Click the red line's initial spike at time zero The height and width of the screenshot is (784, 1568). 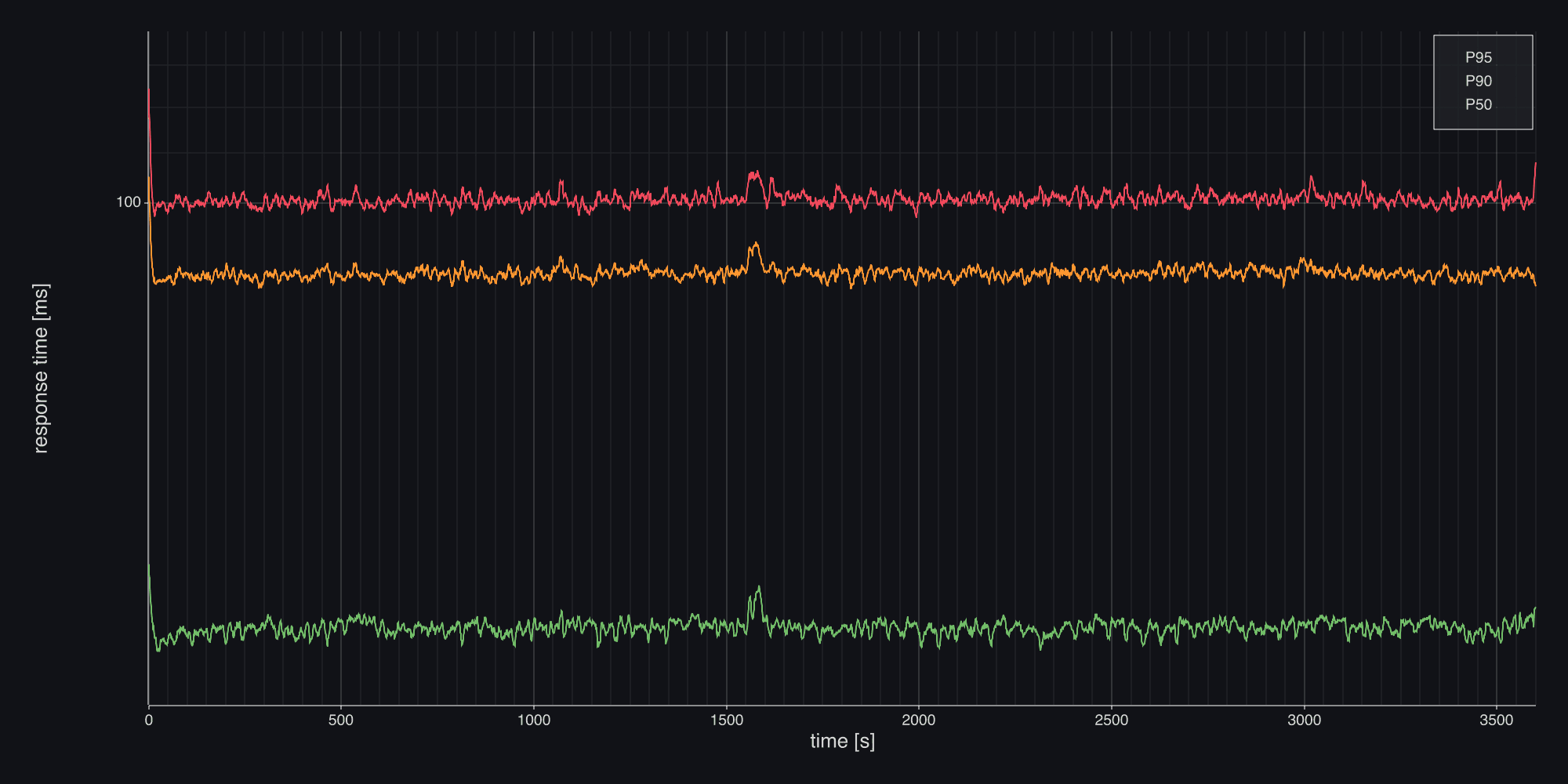[x=149, y=93]
